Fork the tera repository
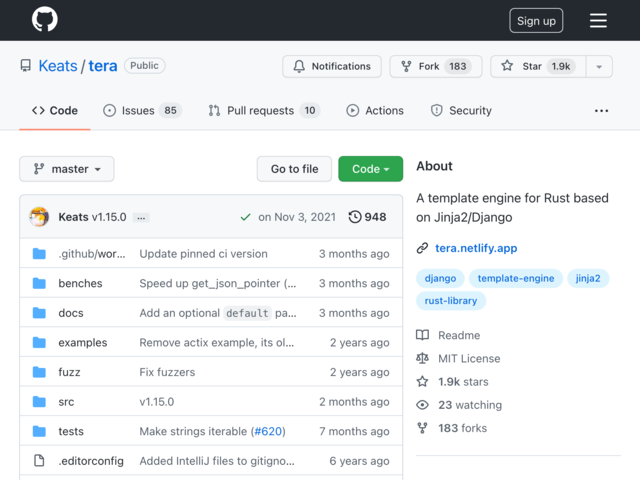This screenshot has width=640, height=480. pyautogui.click(x=436, y=66)
